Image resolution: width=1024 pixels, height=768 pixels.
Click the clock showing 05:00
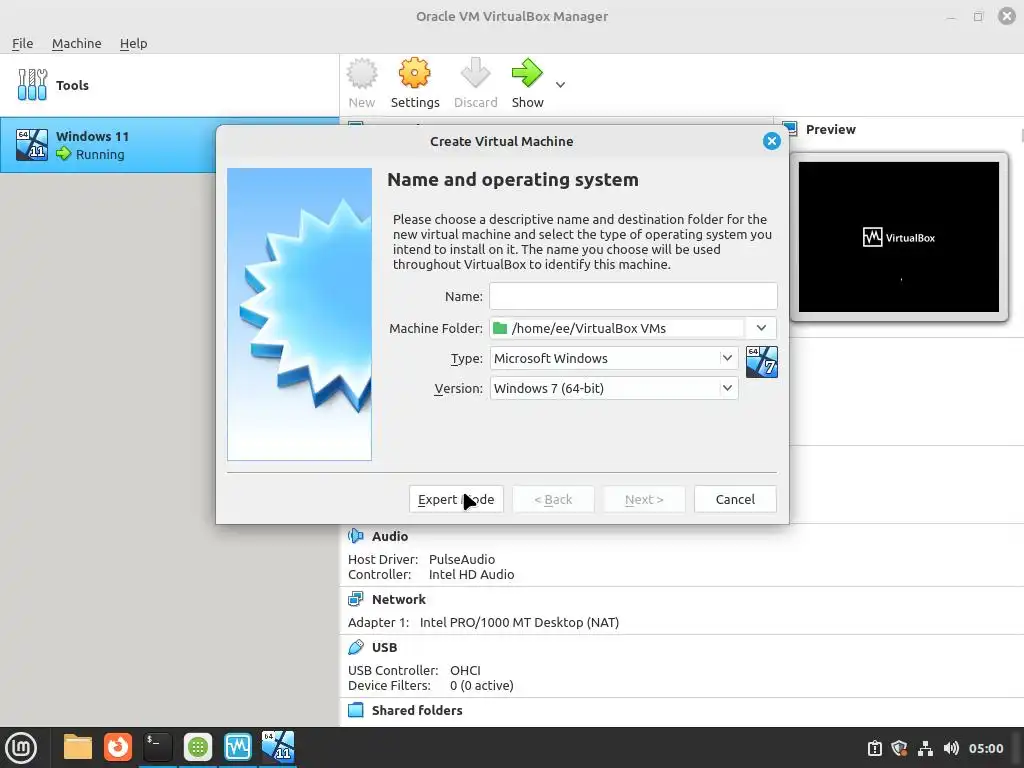985,748
